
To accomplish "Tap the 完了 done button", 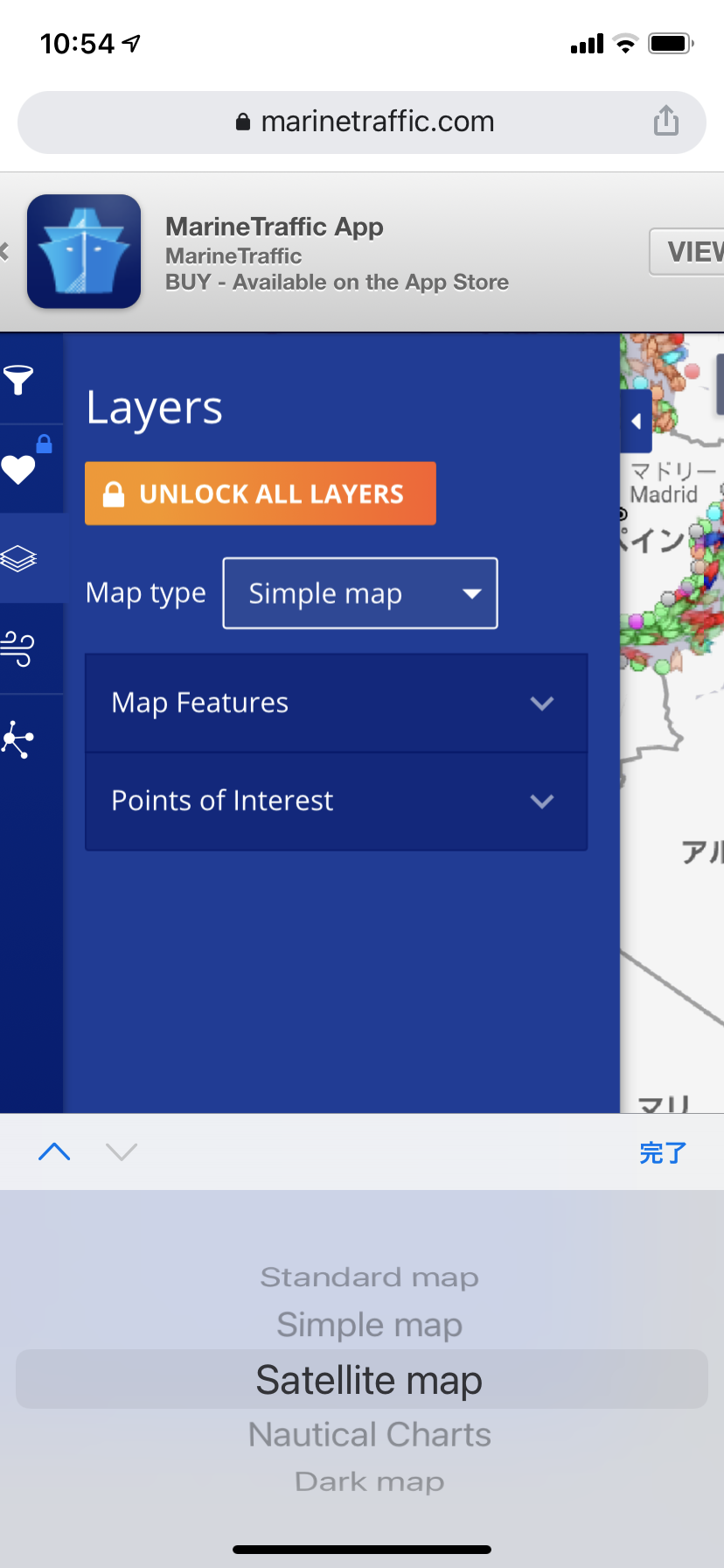I will tap(663, 1152).
